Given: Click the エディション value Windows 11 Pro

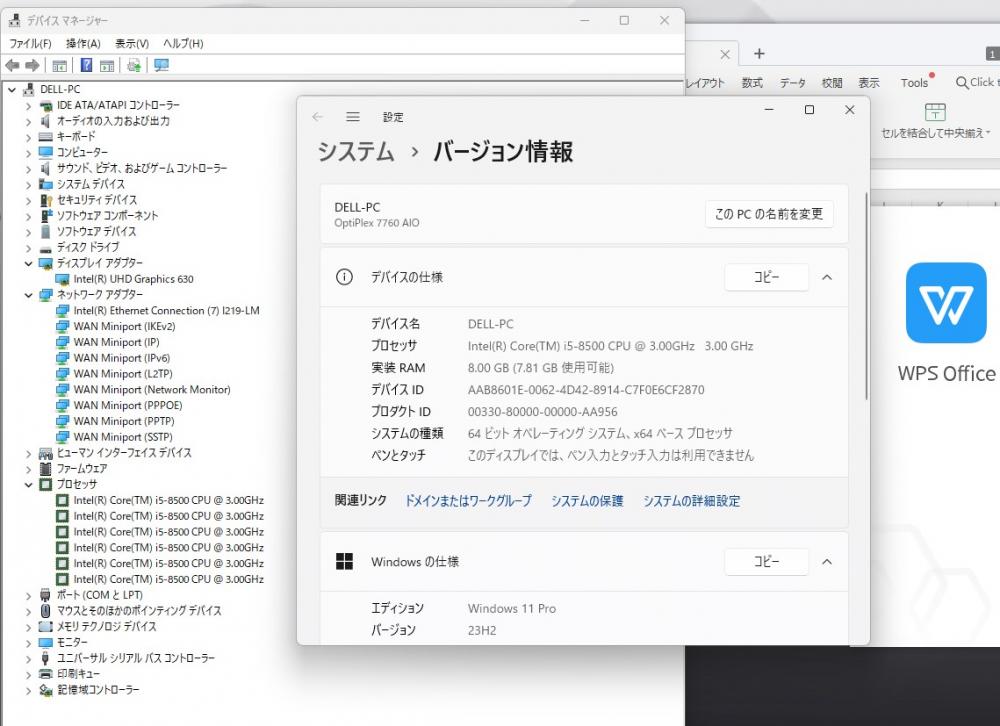Looking at the screenshot, I should pyautogui.click(x=511, y=609).
